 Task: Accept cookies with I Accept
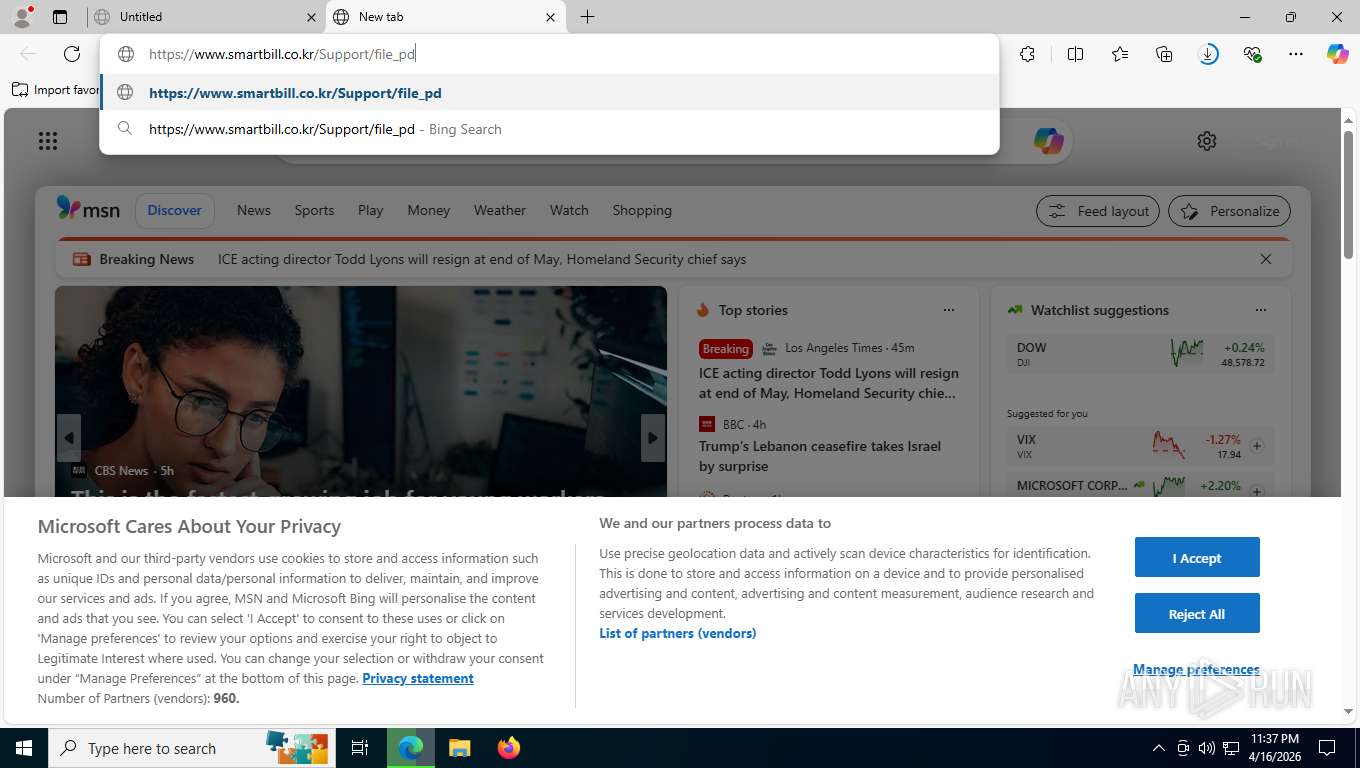pos(1197,558)
